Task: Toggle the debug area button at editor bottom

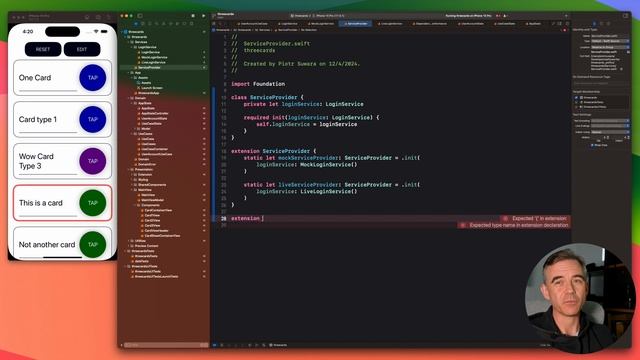Action: 214,345
